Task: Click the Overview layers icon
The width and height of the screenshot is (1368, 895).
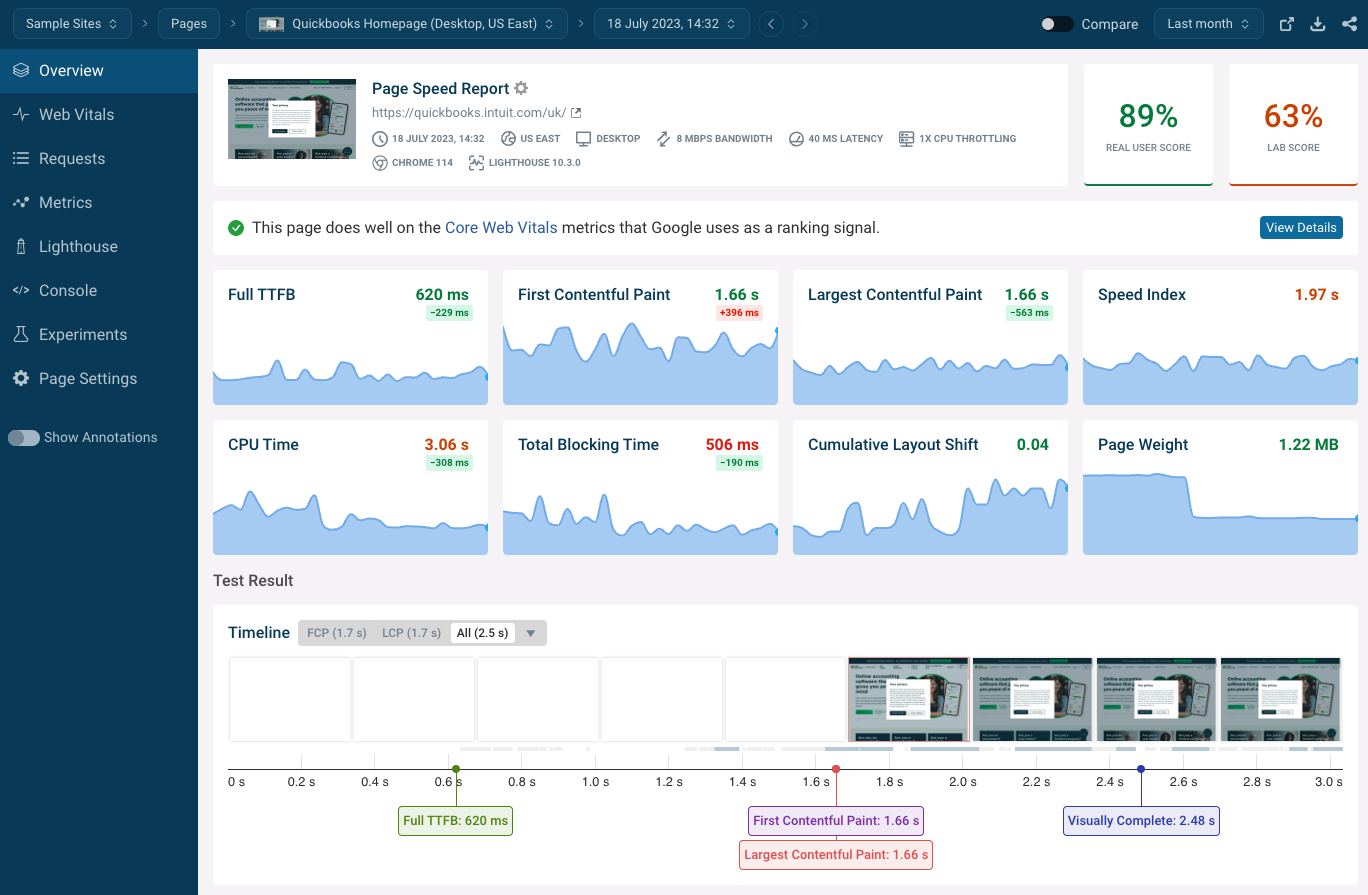Action: (20, 71)
